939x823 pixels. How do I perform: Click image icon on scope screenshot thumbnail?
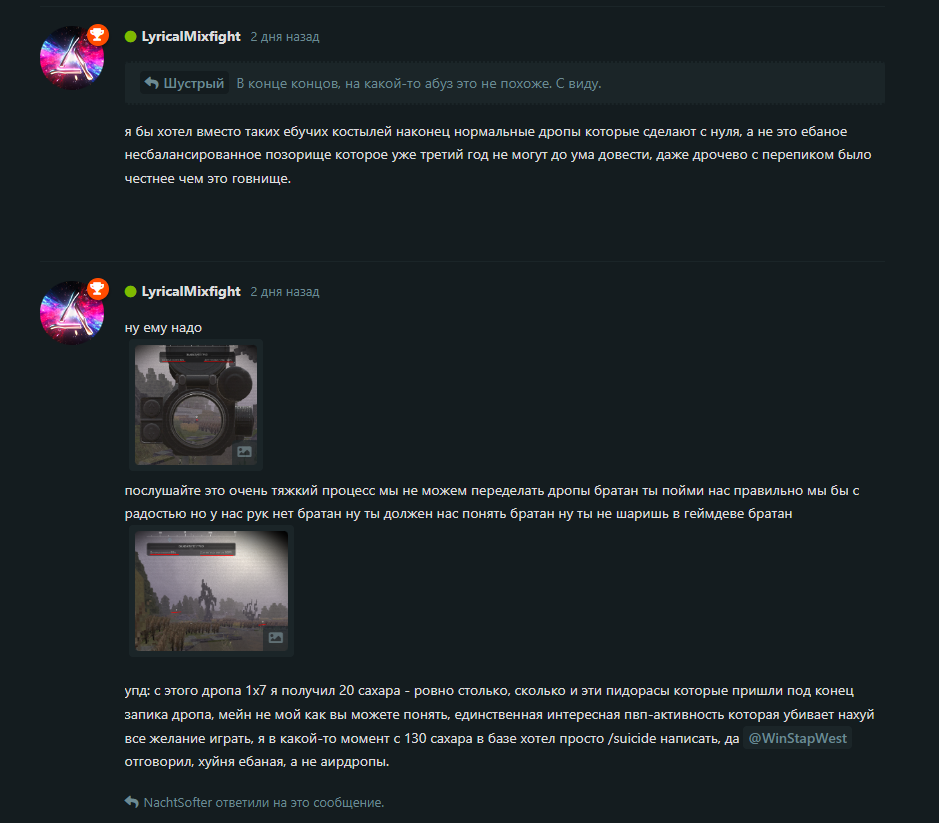244,452
